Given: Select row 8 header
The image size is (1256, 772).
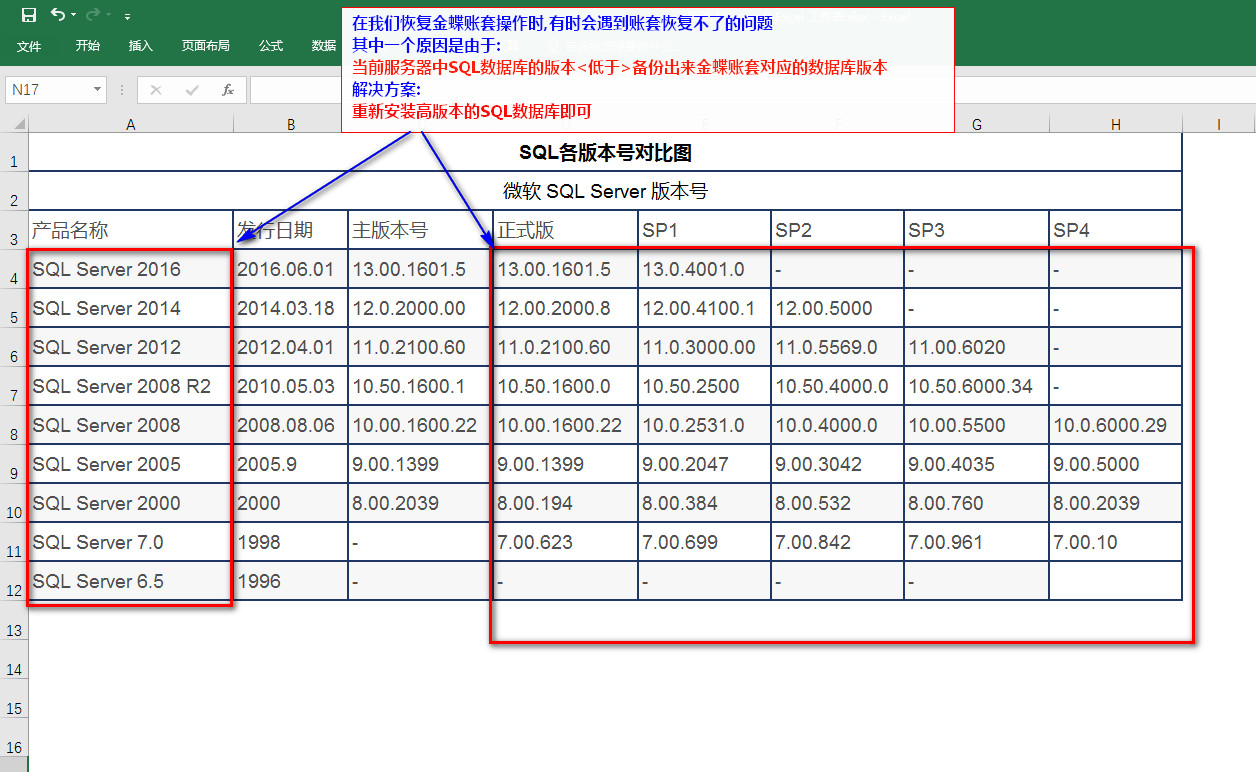Looking at the screenshot, I should click(14, 436).
